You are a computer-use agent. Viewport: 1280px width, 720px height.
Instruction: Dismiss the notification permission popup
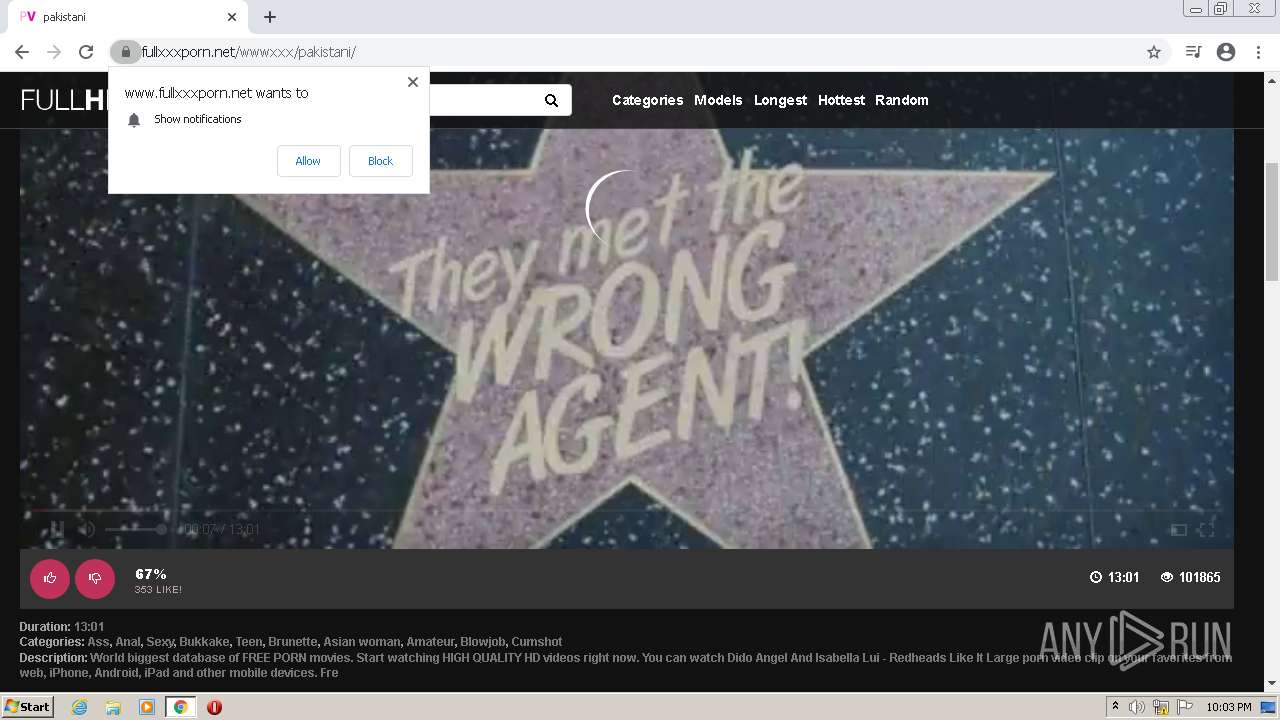(412, 82)
